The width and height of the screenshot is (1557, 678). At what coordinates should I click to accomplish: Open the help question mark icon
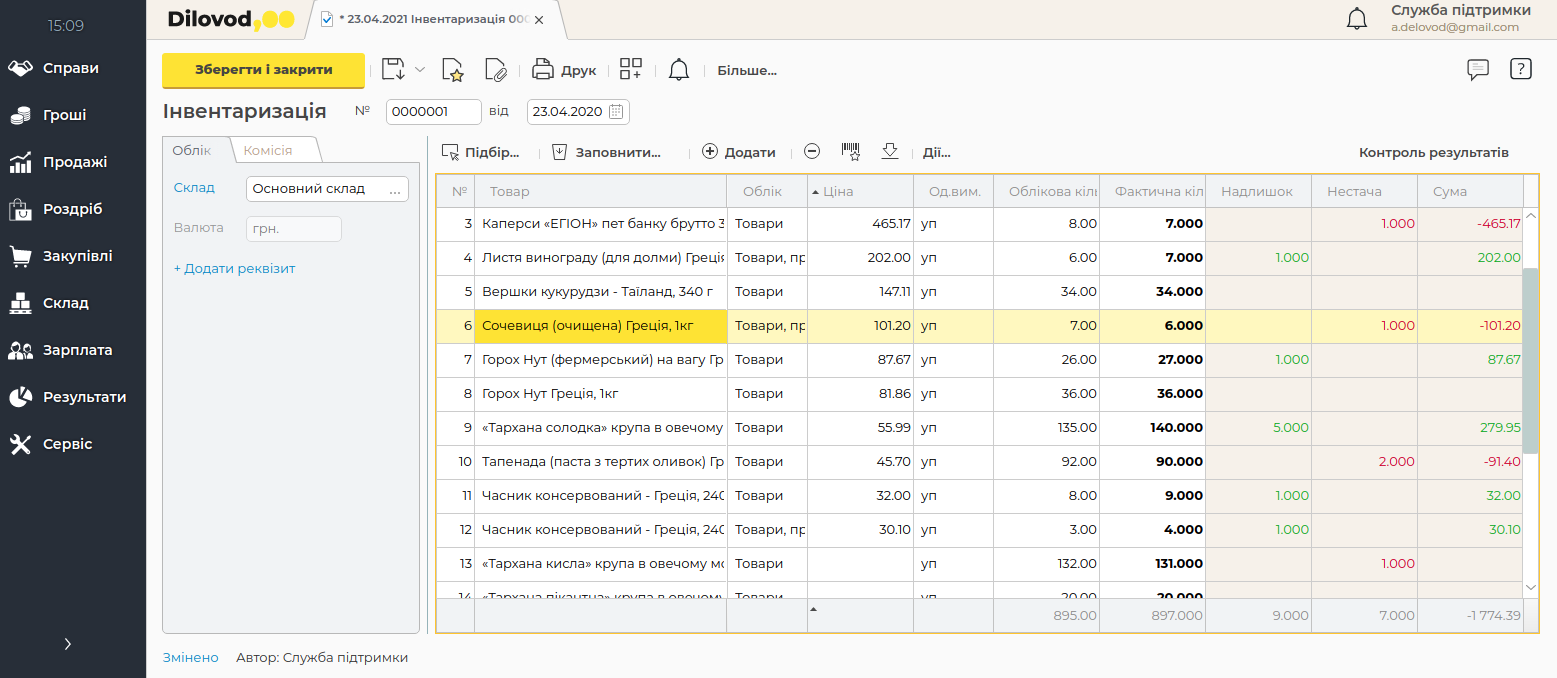click(1520, 69)
